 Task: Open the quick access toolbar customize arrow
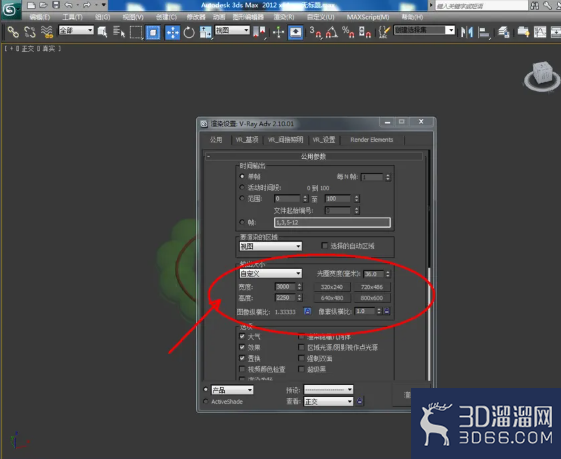click(x=103, y=5)
